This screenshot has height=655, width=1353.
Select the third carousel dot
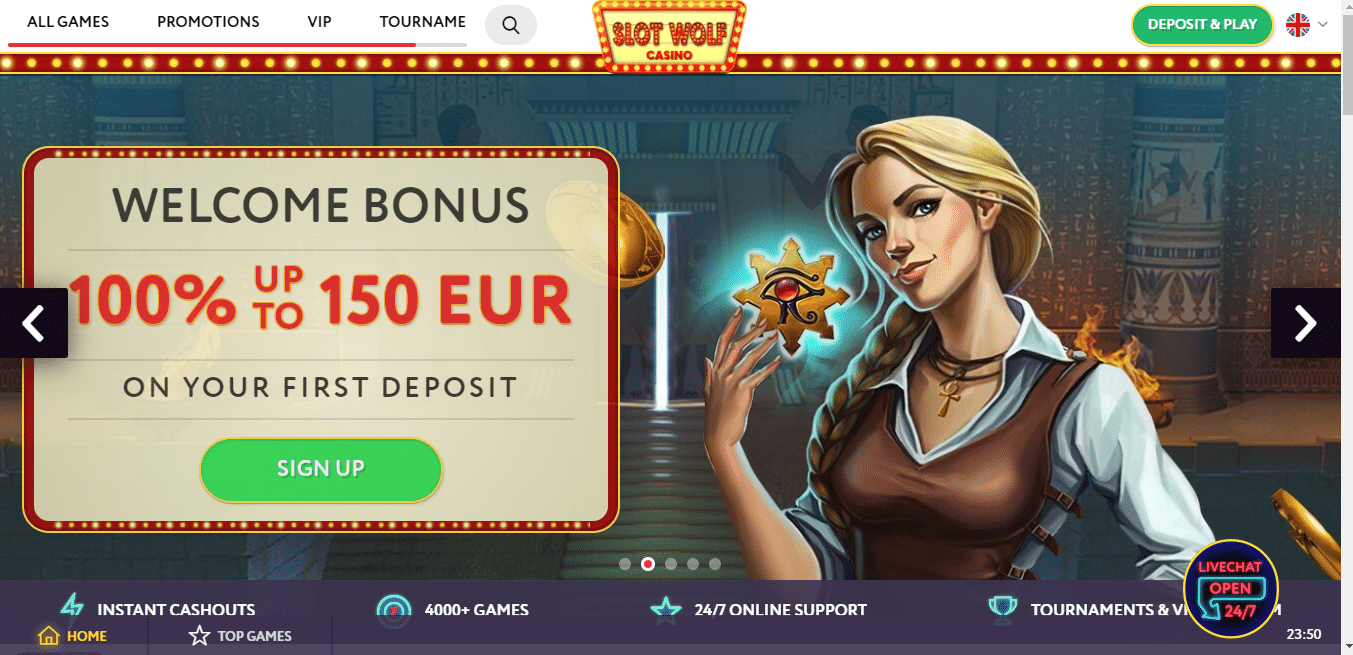[x=670, y=564]
